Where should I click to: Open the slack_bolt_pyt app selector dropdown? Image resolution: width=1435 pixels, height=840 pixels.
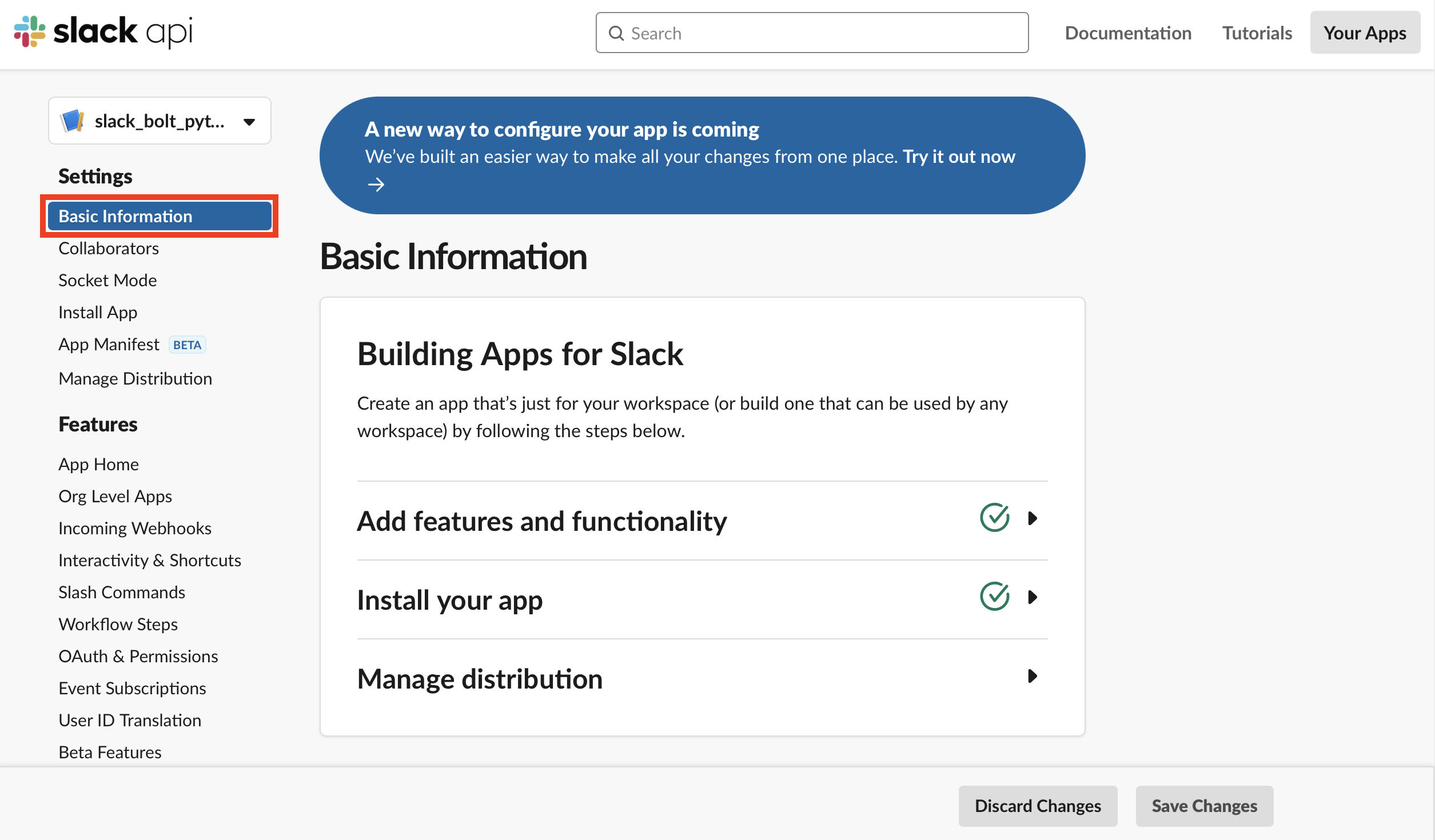(x=160, y=121)
